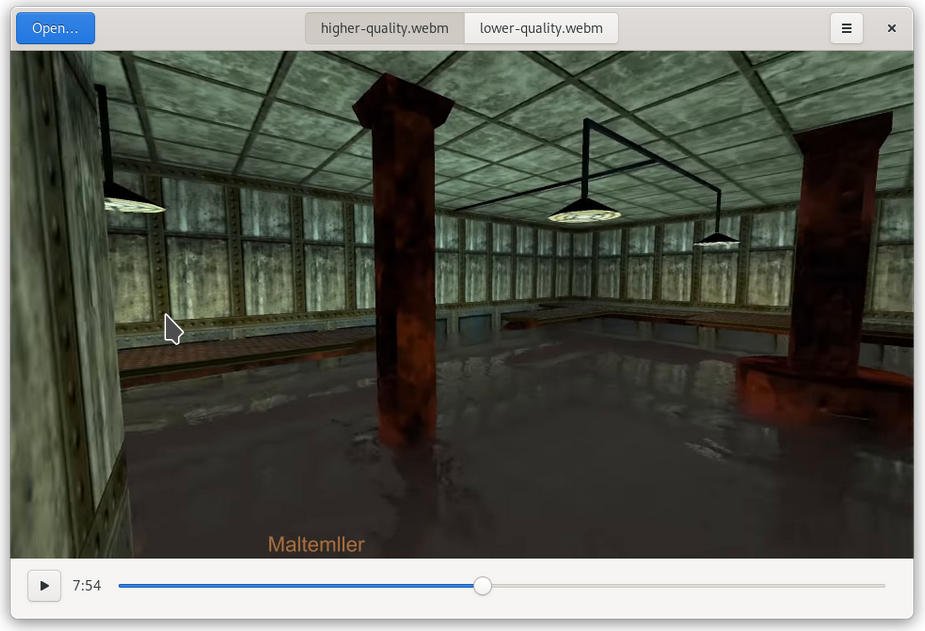Close the video player window
Image resolution: width=925 pixels, height=631 pixels.
891,28
